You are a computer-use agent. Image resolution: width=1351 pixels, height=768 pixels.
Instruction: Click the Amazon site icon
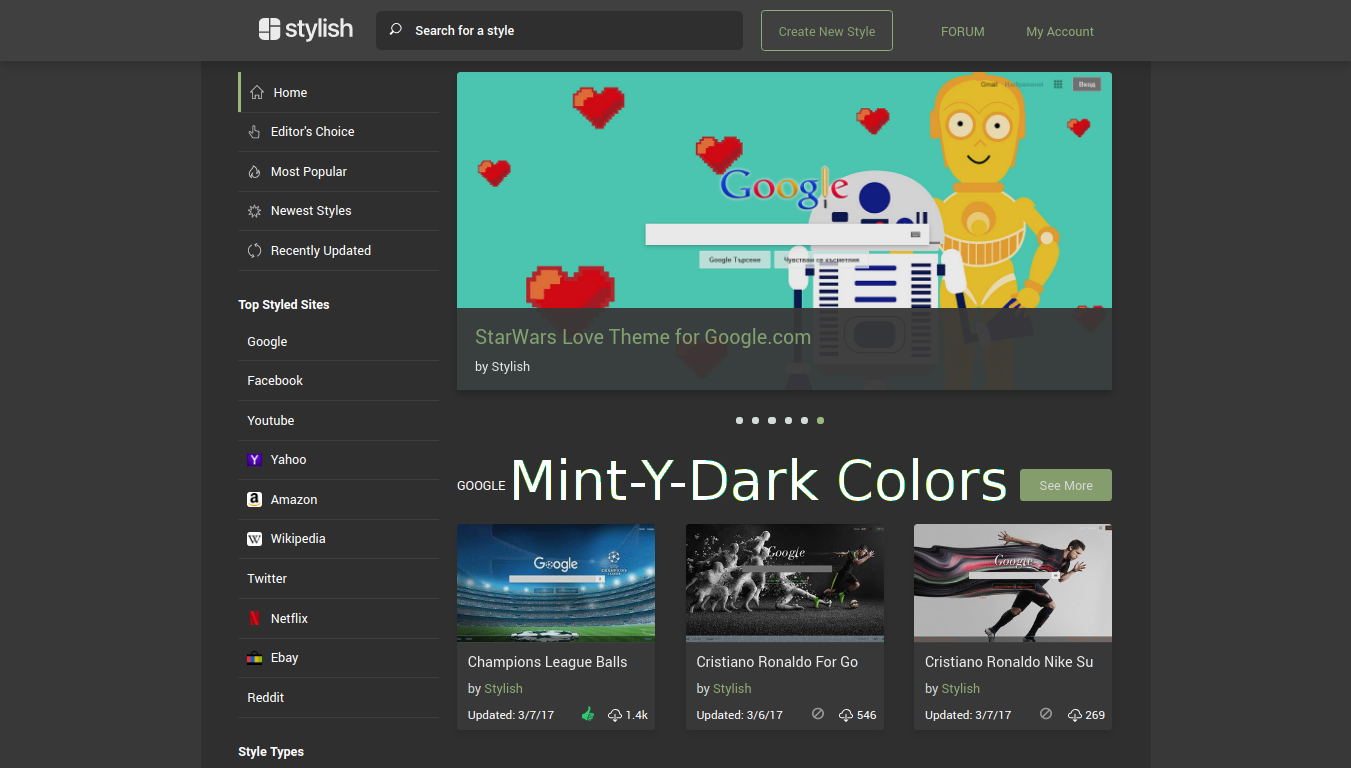[254, 499]
